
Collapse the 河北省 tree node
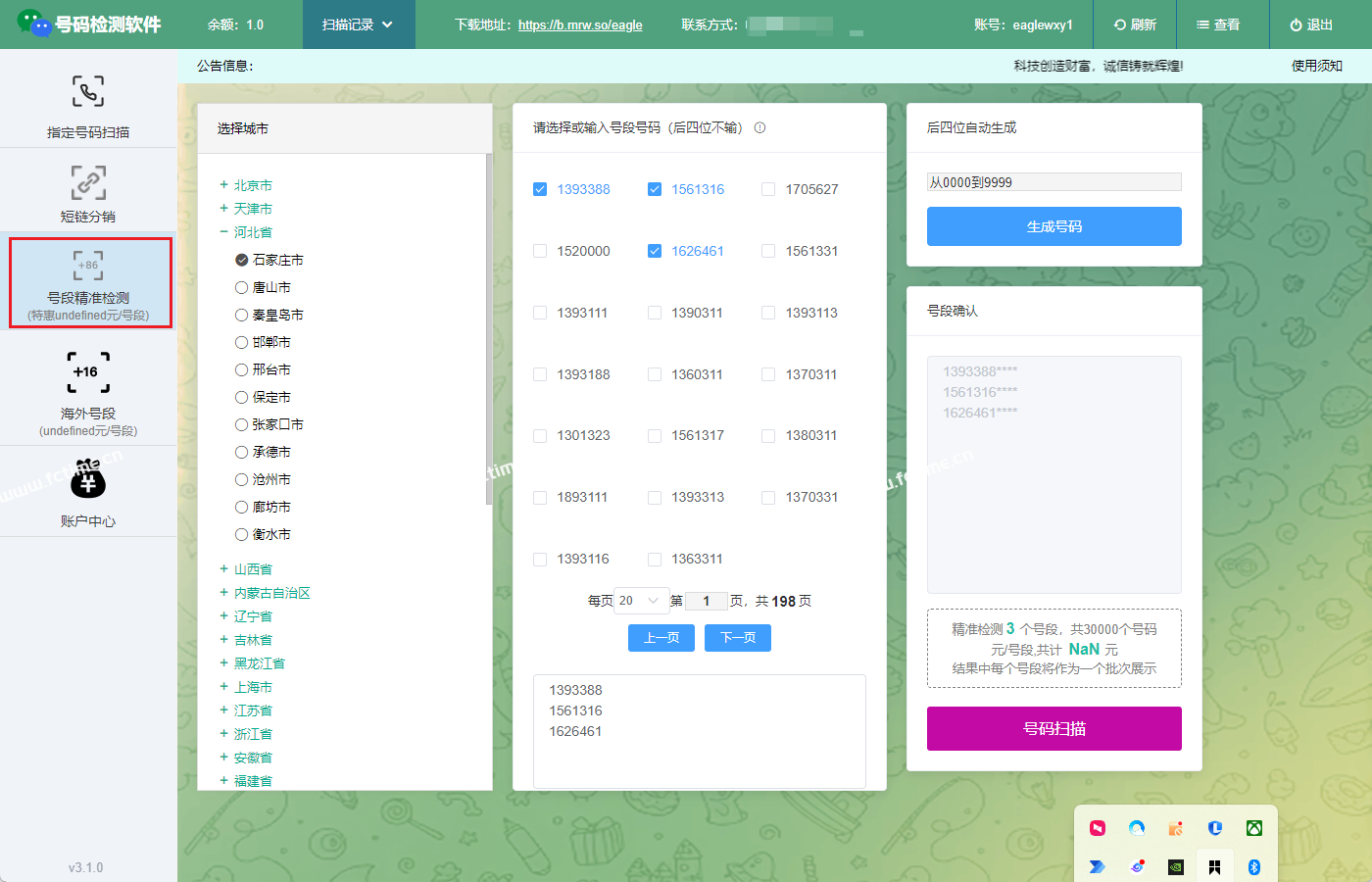223,232
